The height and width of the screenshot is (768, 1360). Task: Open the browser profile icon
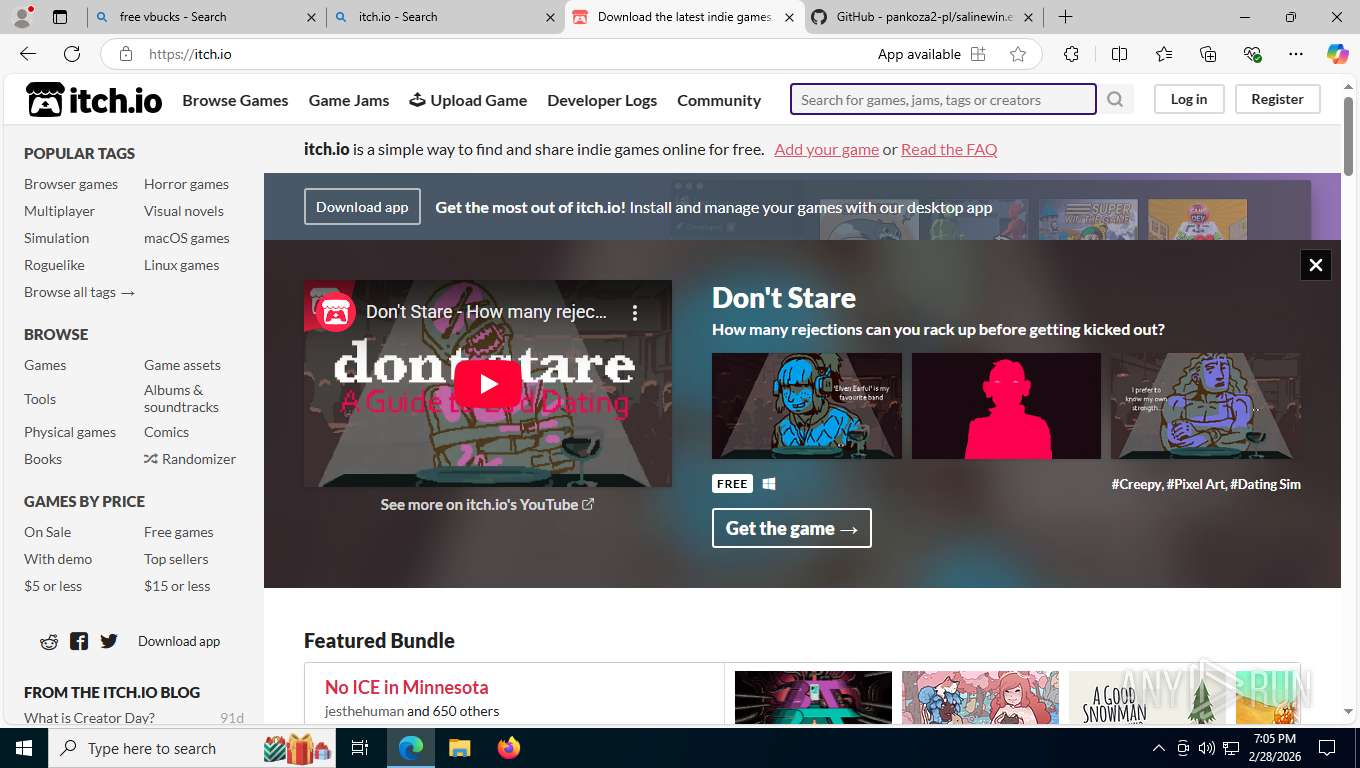[x=22, y=17]
